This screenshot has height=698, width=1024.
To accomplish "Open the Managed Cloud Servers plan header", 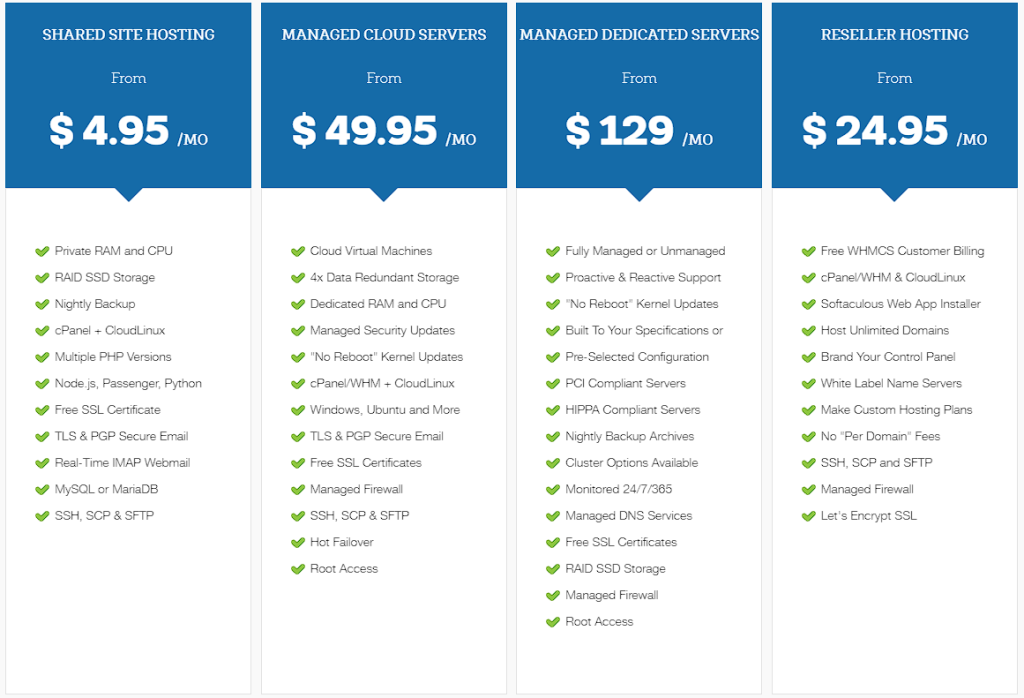I will (x=384, y=35).
